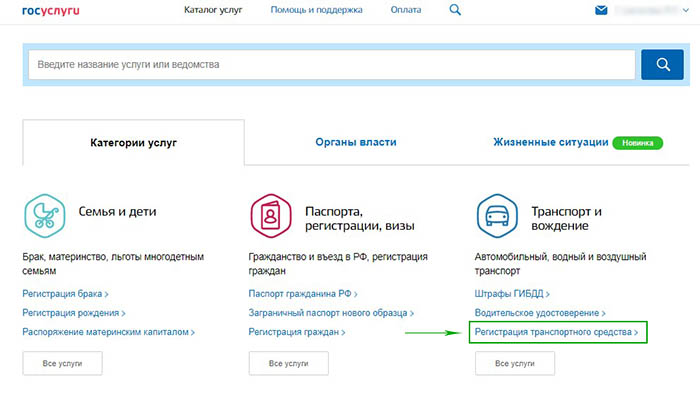
Task: Click the Госуслуги logo
Action: click(x=50, y=10)
